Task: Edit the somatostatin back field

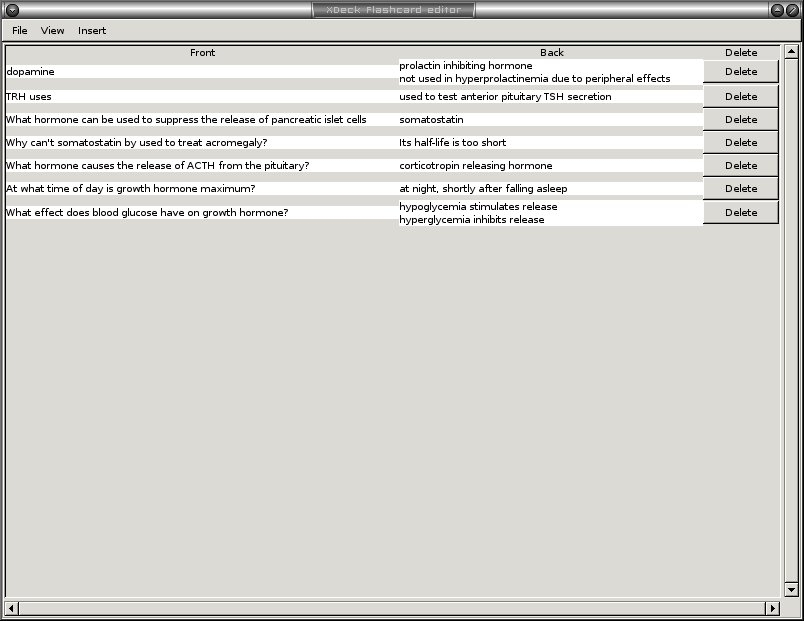Action: pyautogui.click(x=550, y=120)
